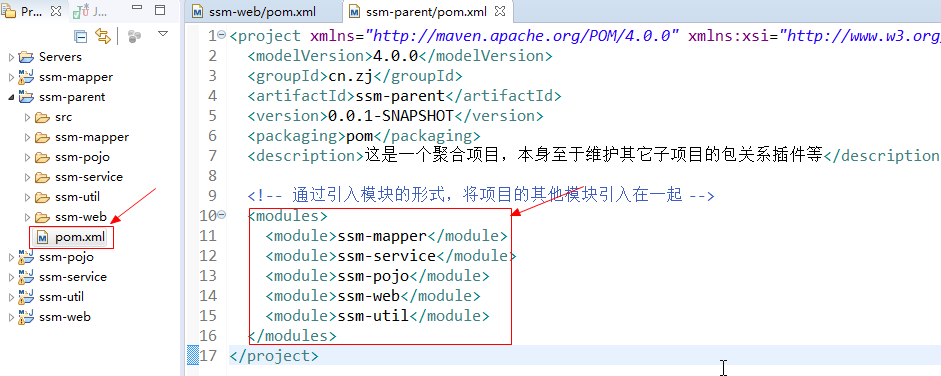Image resolution: width=941 pixels, height=376 pixels.
Task: Expand the src folder arrow
Action: click(x=27, y=118)
